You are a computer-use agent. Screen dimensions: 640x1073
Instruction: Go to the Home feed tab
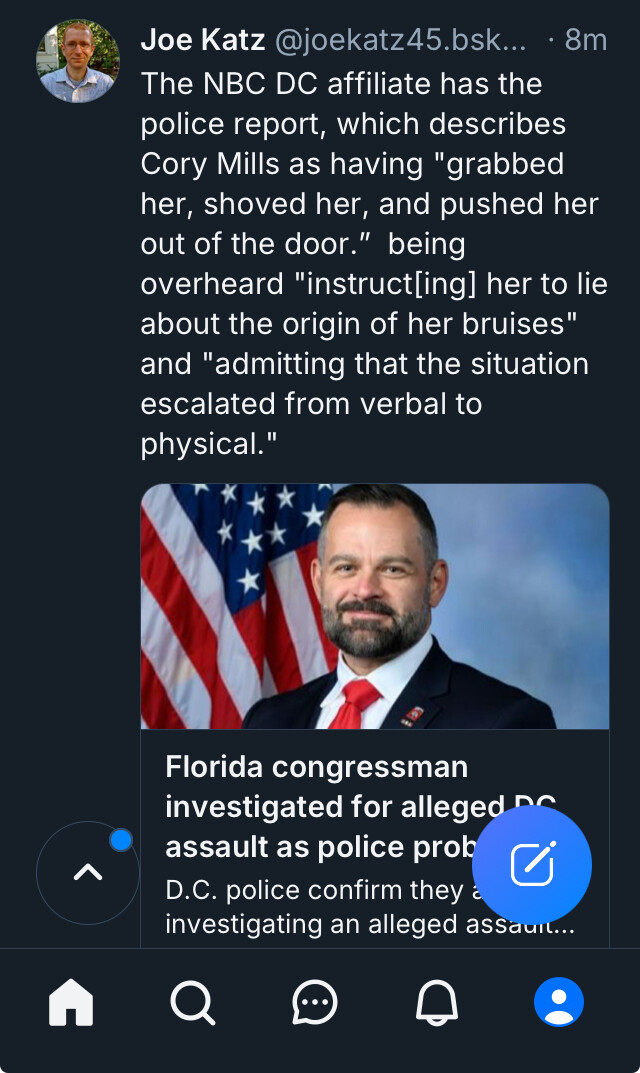tap(71, 1001)
